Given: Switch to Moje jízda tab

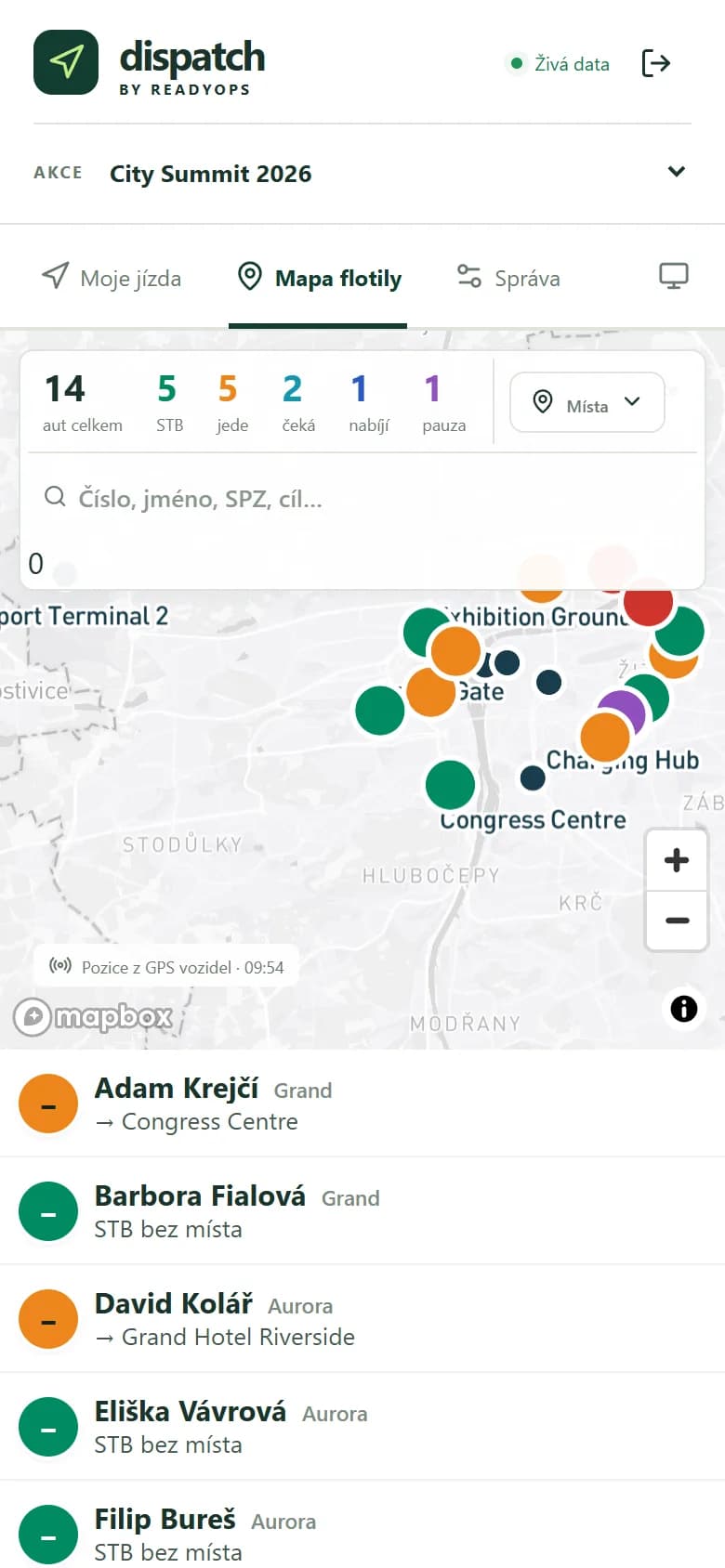Looking at the screenshot, I should point(112,278).
